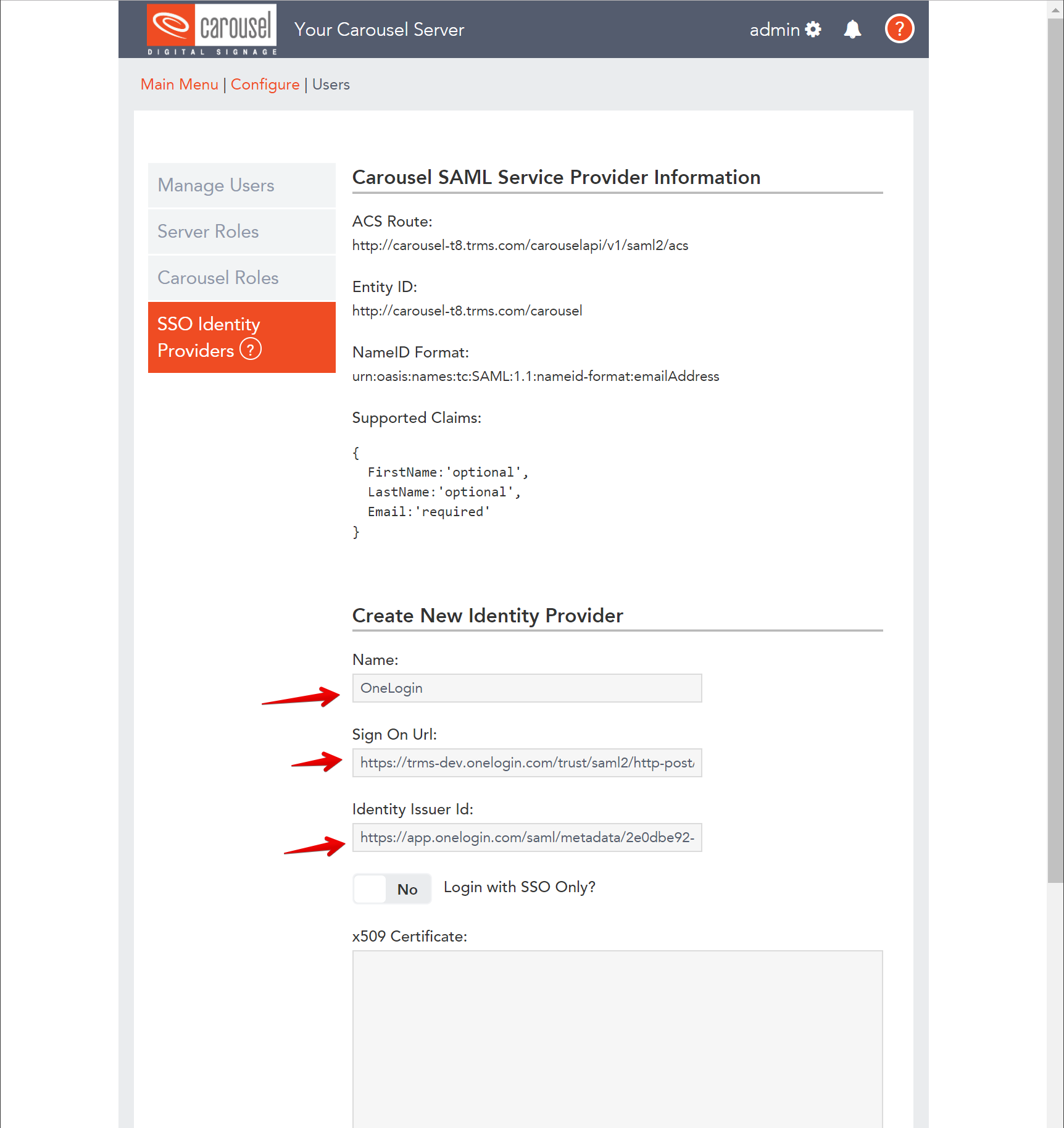Open the Carousel Roles tab

242,278
